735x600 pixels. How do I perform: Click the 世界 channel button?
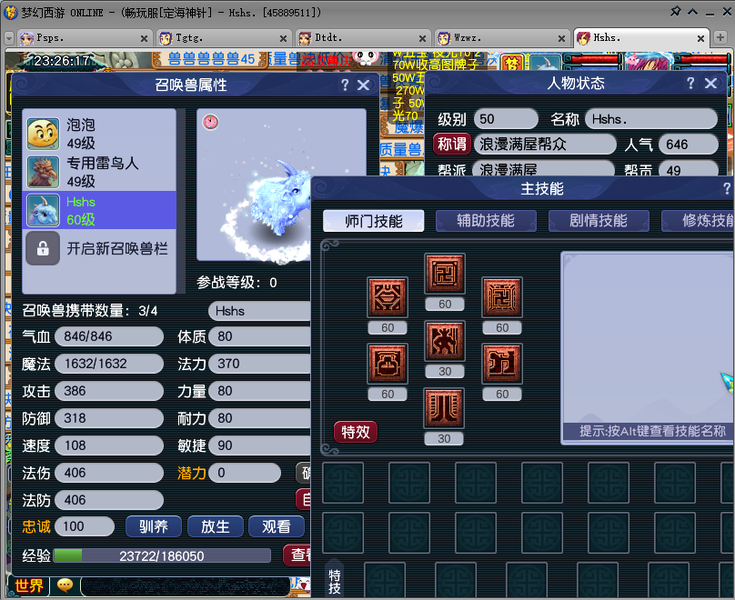29,585
